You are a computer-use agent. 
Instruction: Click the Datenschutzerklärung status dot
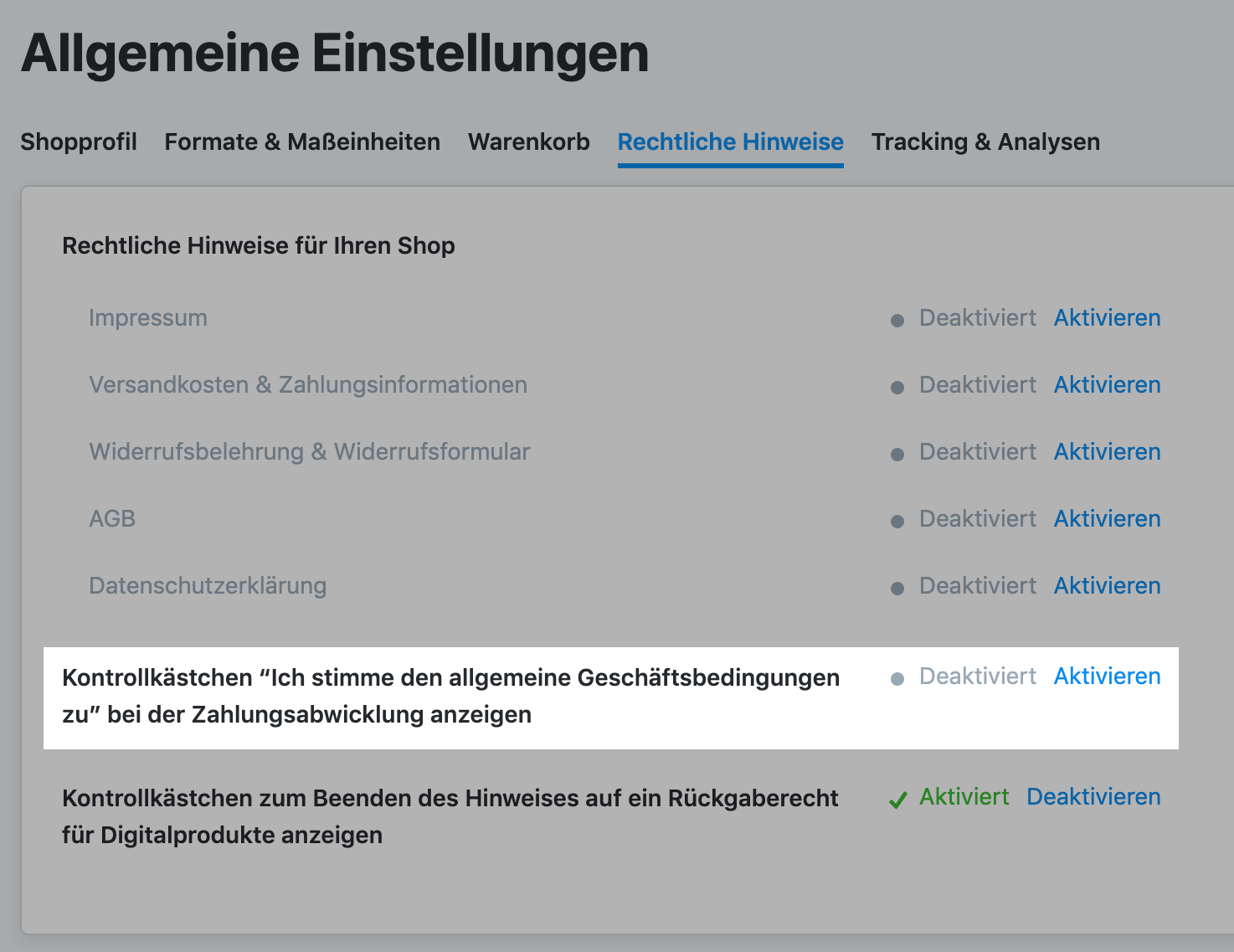897,589
